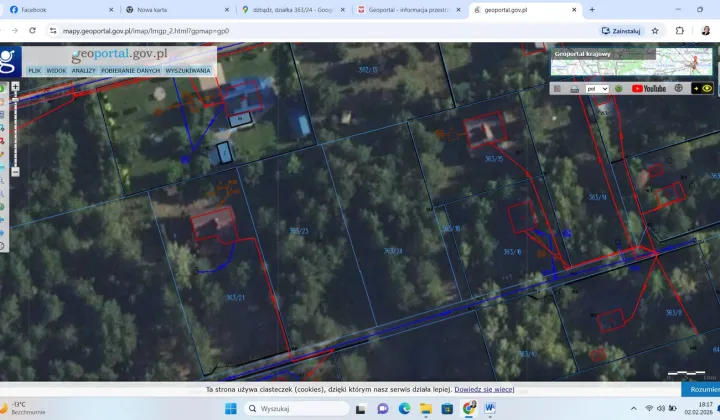Click the green help icon
Image resolution: width=720 pixels, height=420 pixels.
click(x=620, y=88)
